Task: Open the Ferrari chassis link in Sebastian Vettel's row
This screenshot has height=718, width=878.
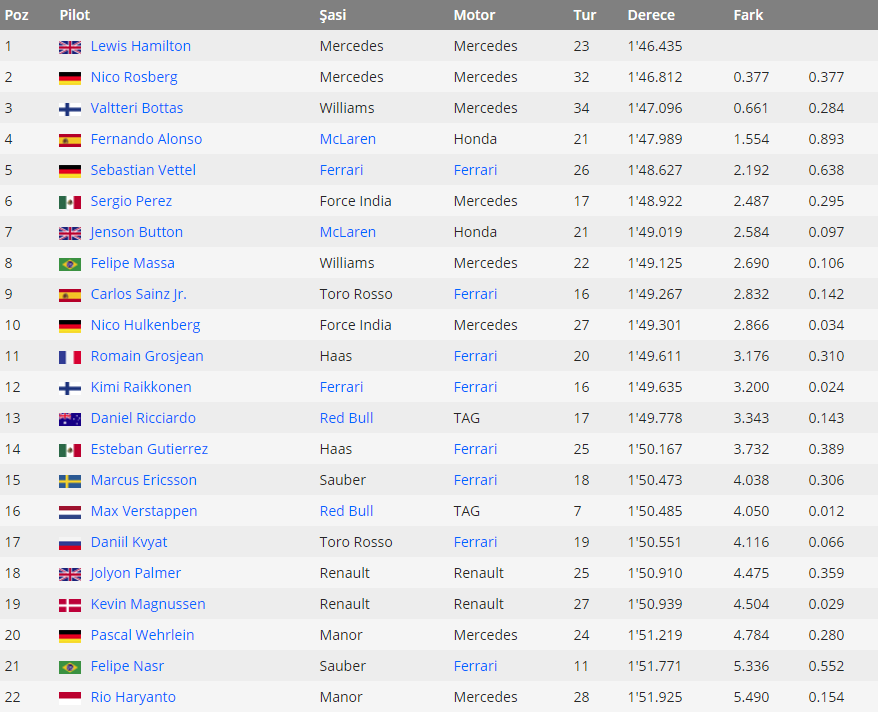Action: (342, 170)
